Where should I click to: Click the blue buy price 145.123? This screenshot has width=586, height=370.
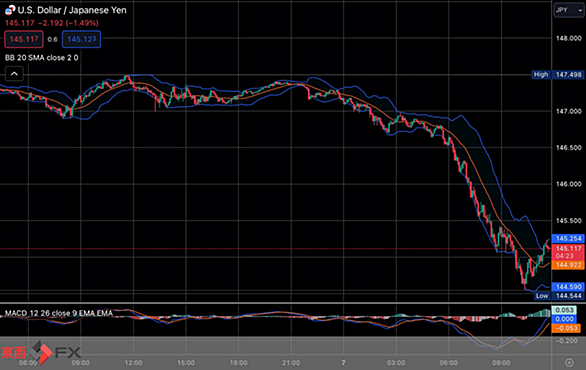(81, 39)
